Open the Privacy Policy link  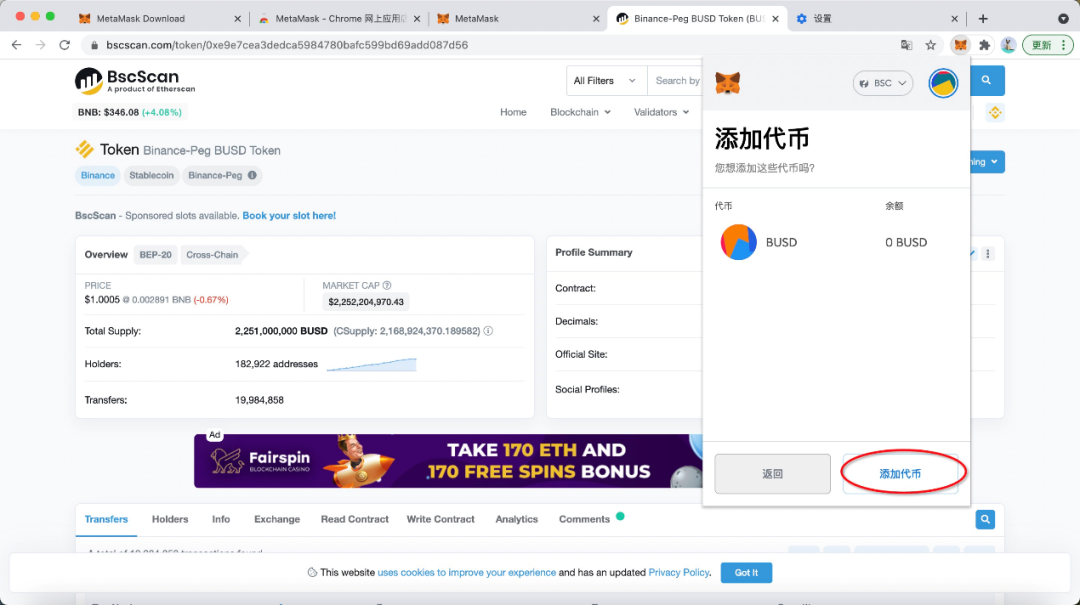tap(678, 573)
